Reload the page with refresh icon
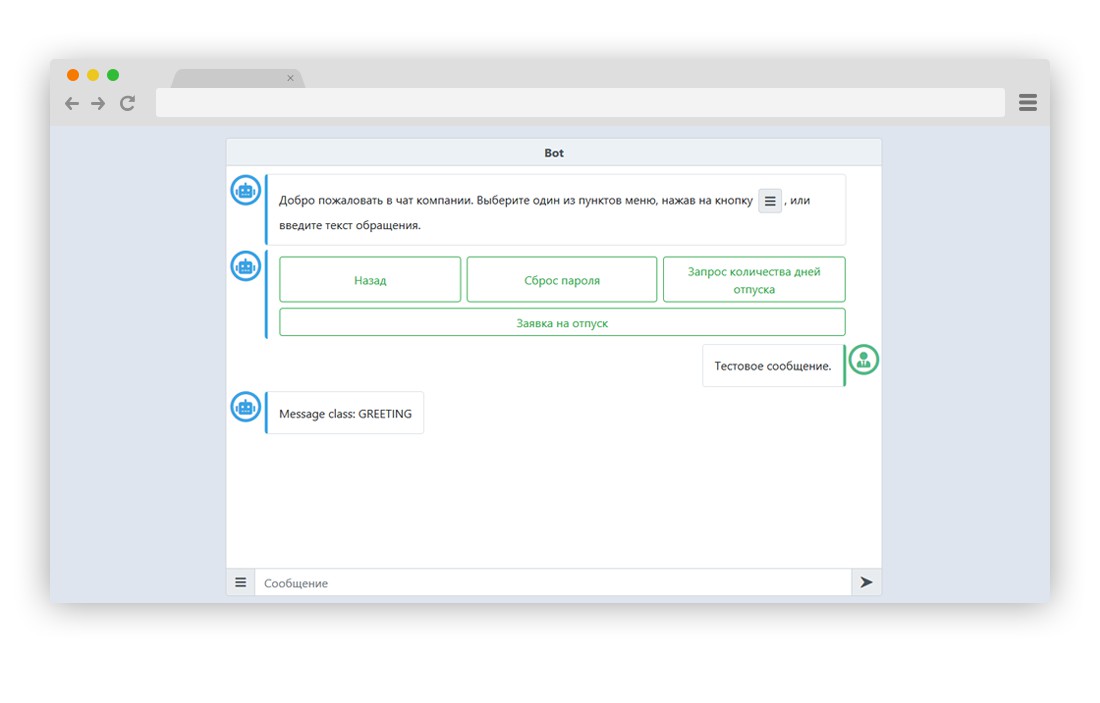The width and height of the screenshot is (1100, 703). 127,104
